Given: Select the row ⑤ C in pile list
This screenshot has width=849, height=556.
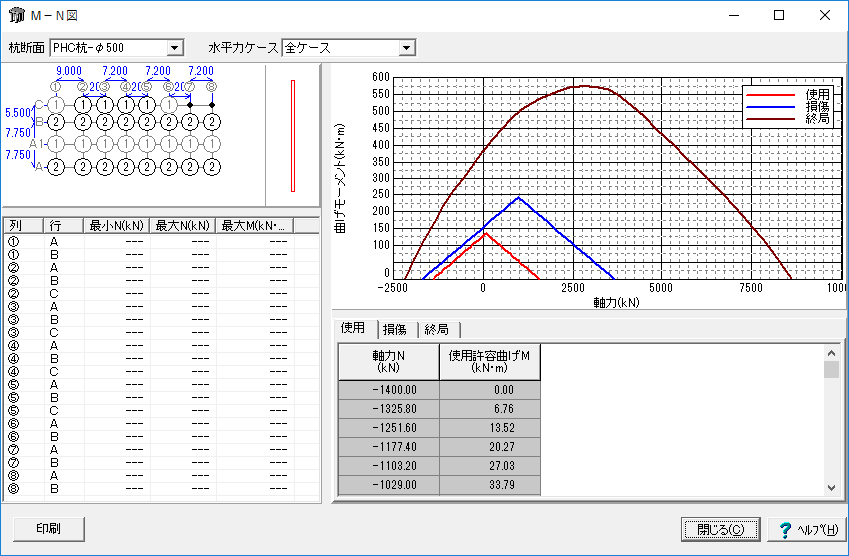Looking at the screenshot, I should click(161, 410).
